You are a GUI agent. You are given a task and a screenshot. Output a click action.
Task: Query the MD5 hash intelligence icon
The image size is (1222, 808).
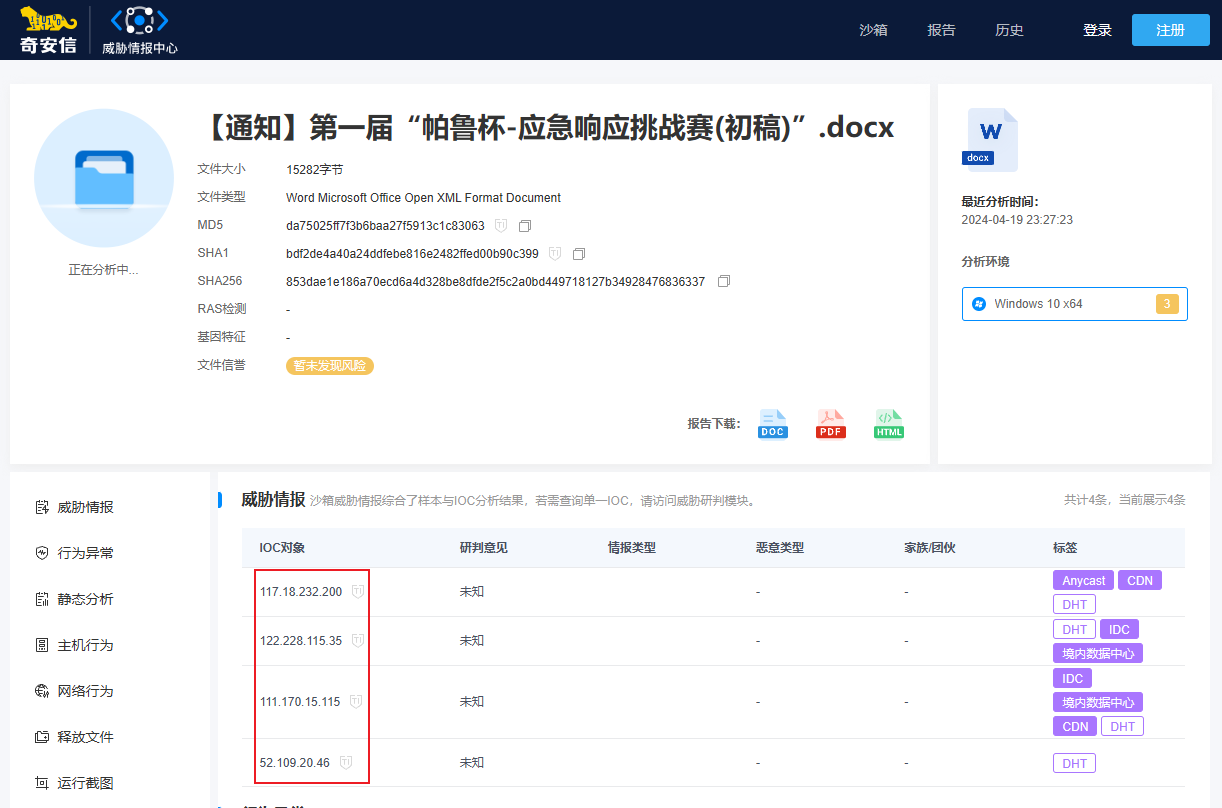tap(501, 226)
